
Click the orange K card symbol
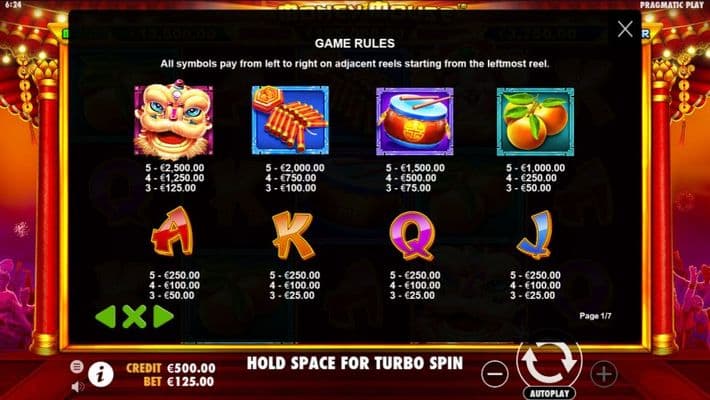coord(293,235)
